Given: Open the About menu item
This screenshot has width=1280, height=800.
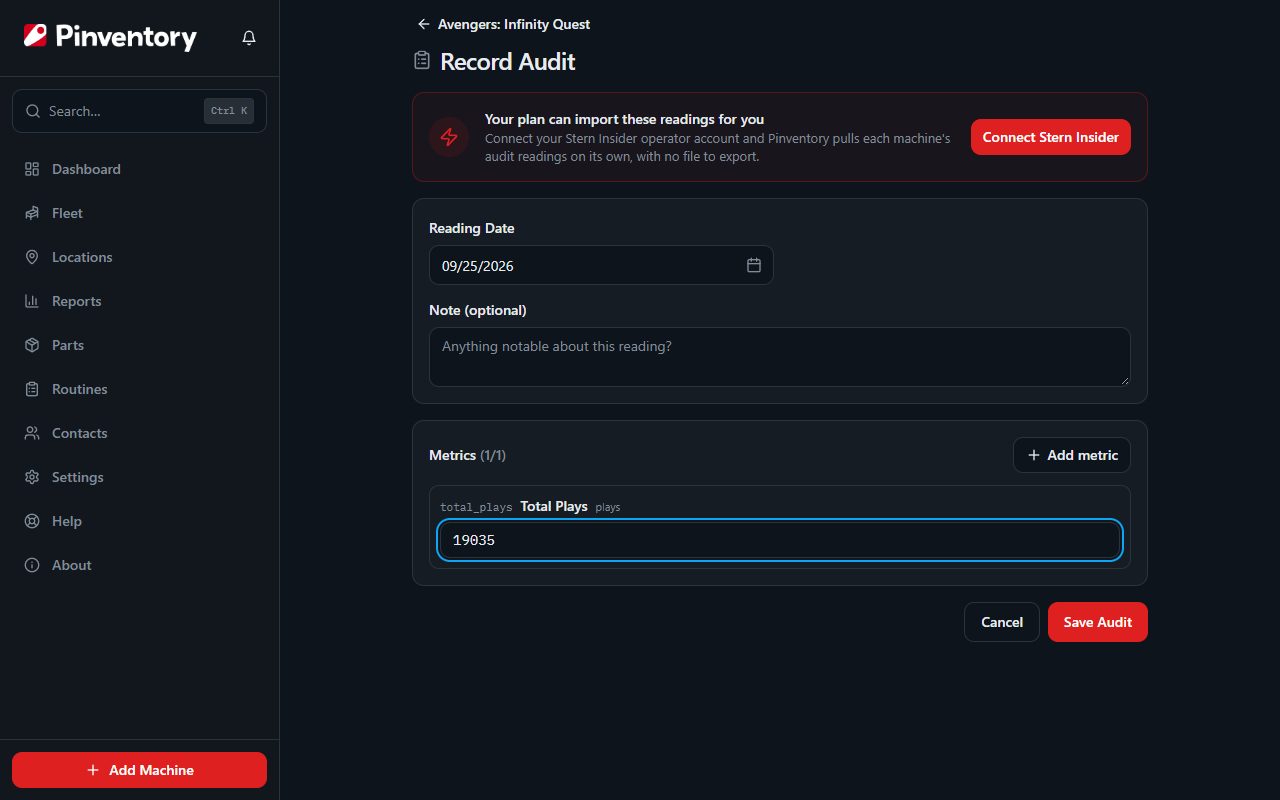Looking at the screenshot, I should (x=139, y=565).
